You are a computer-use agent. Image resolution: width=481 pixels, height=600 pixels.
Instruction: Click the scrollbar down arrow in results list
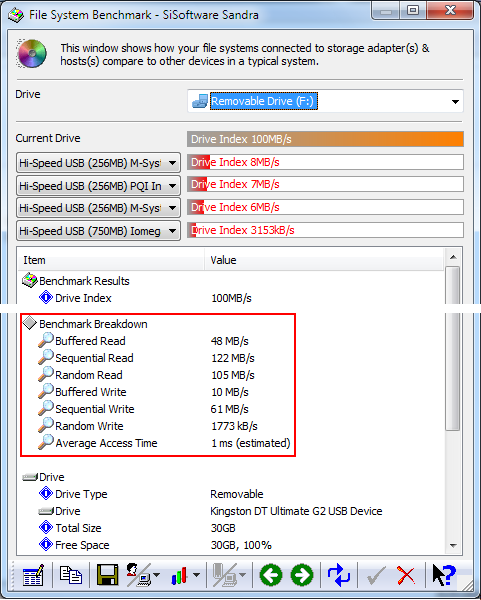click(453, 545)
